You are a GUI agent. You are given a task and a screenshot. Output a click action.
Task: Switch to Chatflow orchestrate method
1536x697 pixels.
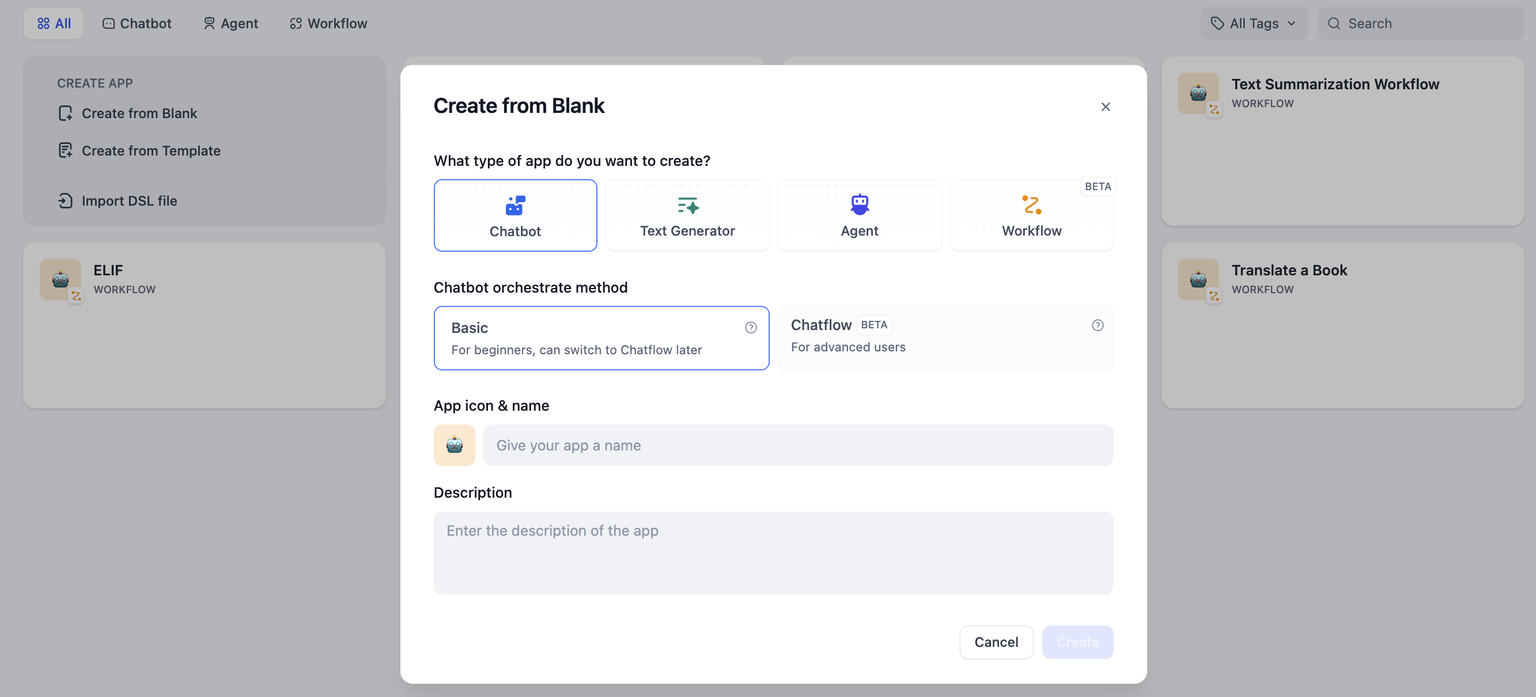coord(944,338)
